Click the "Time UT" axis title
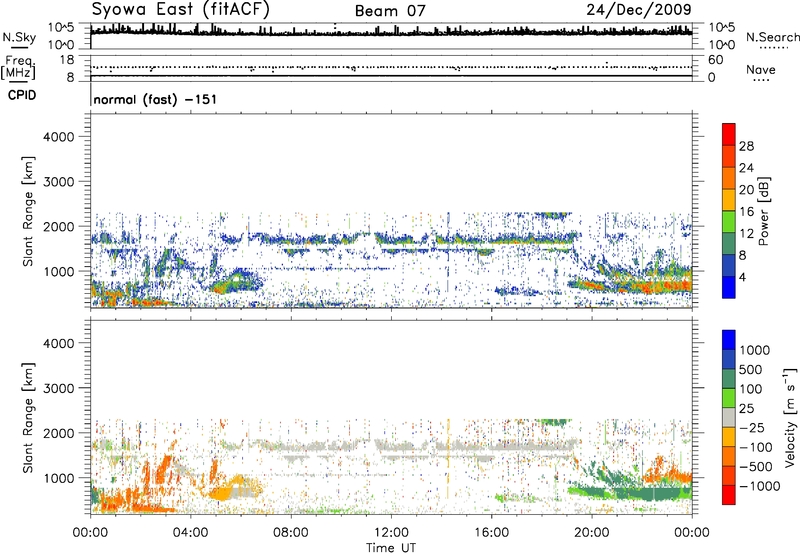The width and height of the screenshot is (800, 554). pos(391,548)
